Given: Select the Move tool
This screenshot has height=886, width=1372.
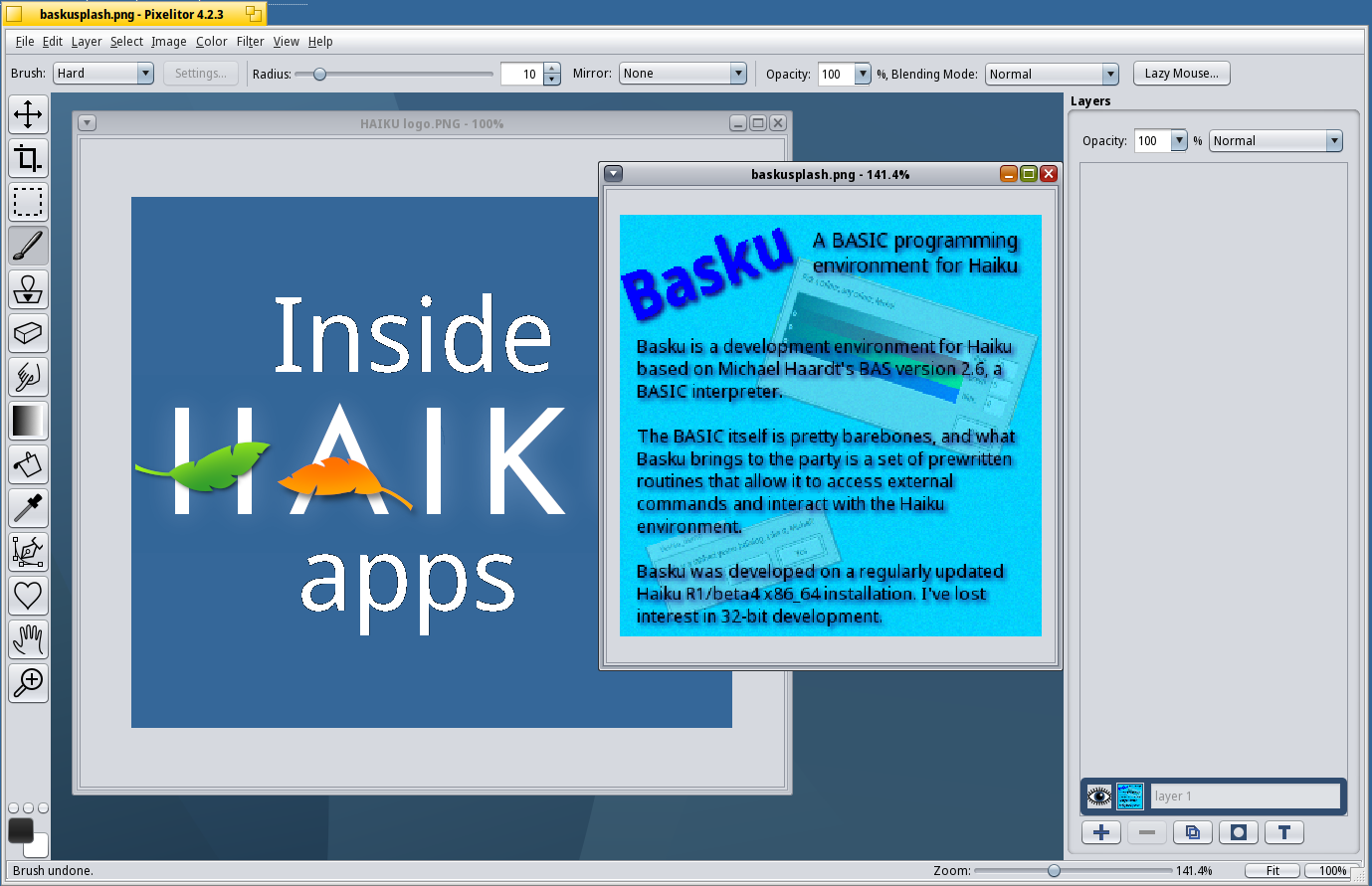Looking at the screenshot, I should pyautogui.click(x=28, y=114).
